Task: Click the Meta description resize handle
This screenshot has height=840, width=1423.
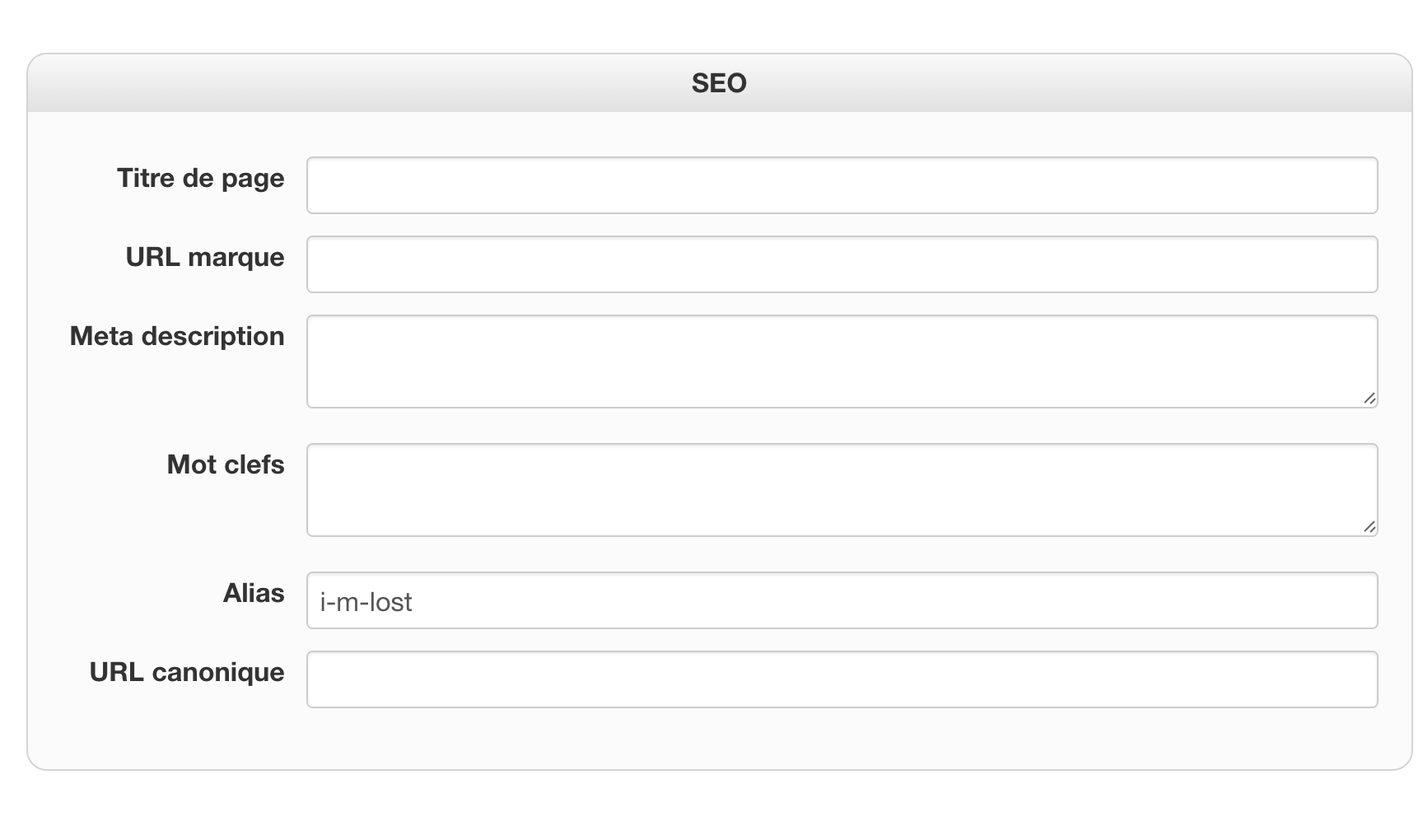Action: click(x=1369, y=399)
